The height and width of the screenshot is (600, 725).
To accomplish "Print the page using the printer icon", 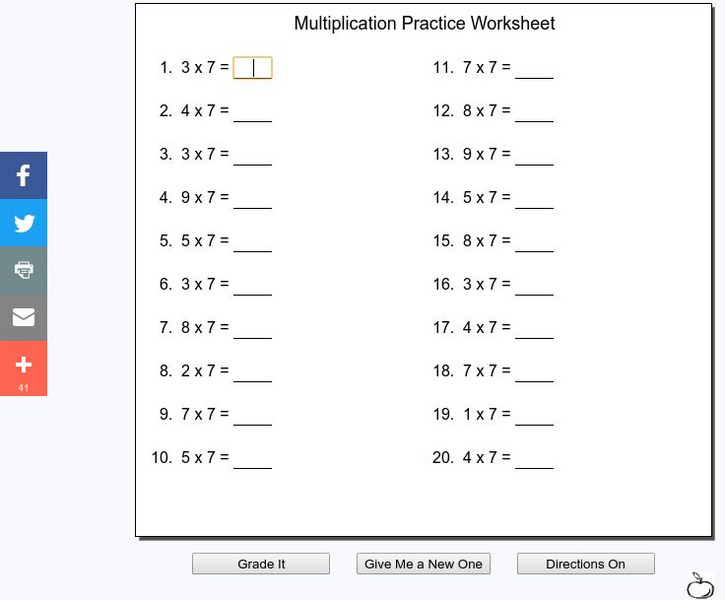I will click(24, 270).
